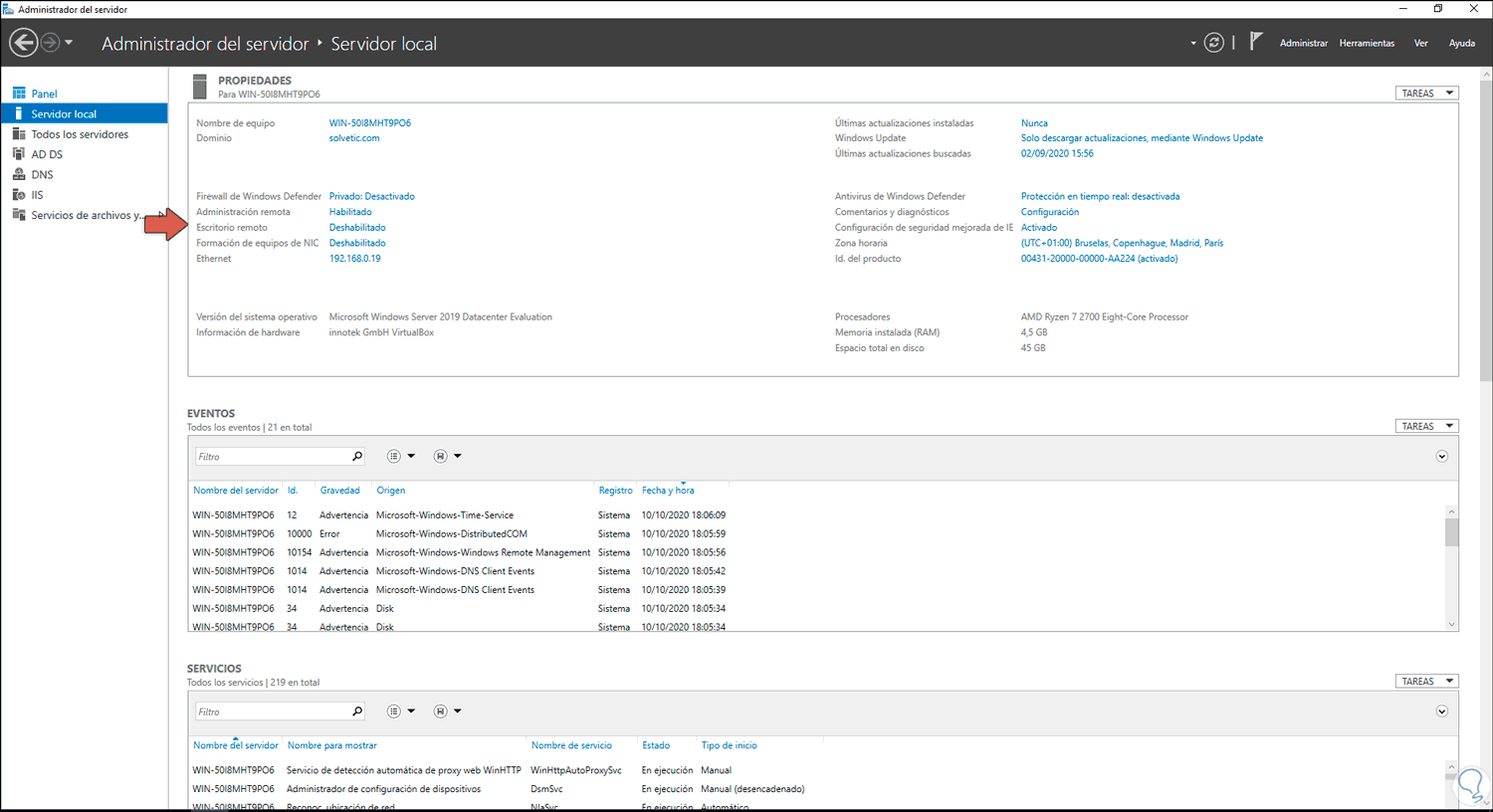Click search icon in Eventos filter

357,457
